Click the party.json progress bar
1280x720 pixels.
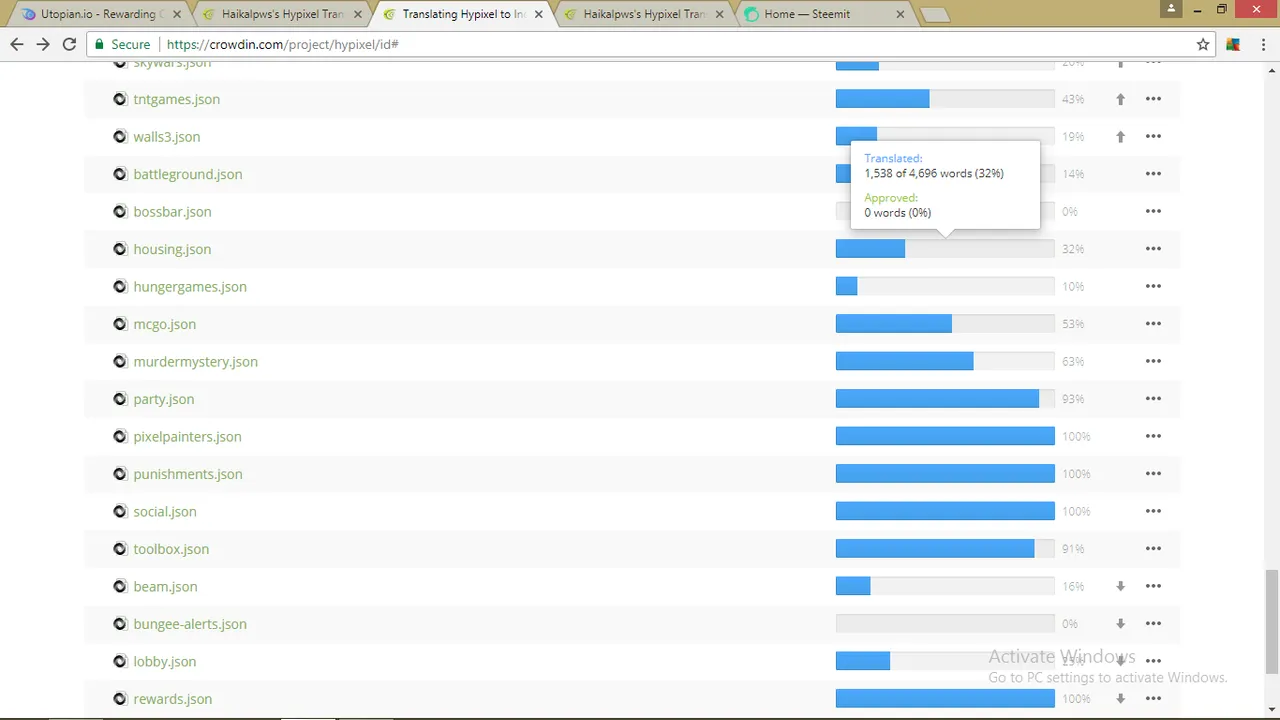(945, 399)
